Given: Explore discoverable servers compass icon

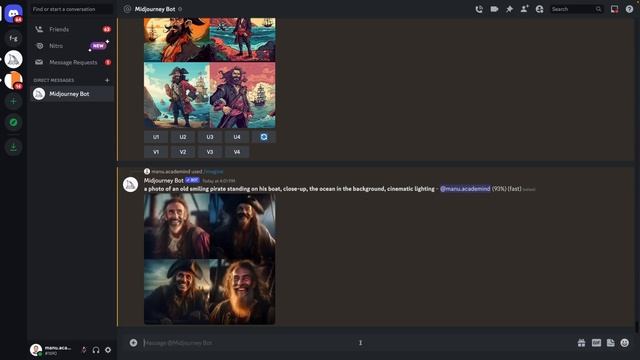Looking at the screenshot, I should [13, 122].
